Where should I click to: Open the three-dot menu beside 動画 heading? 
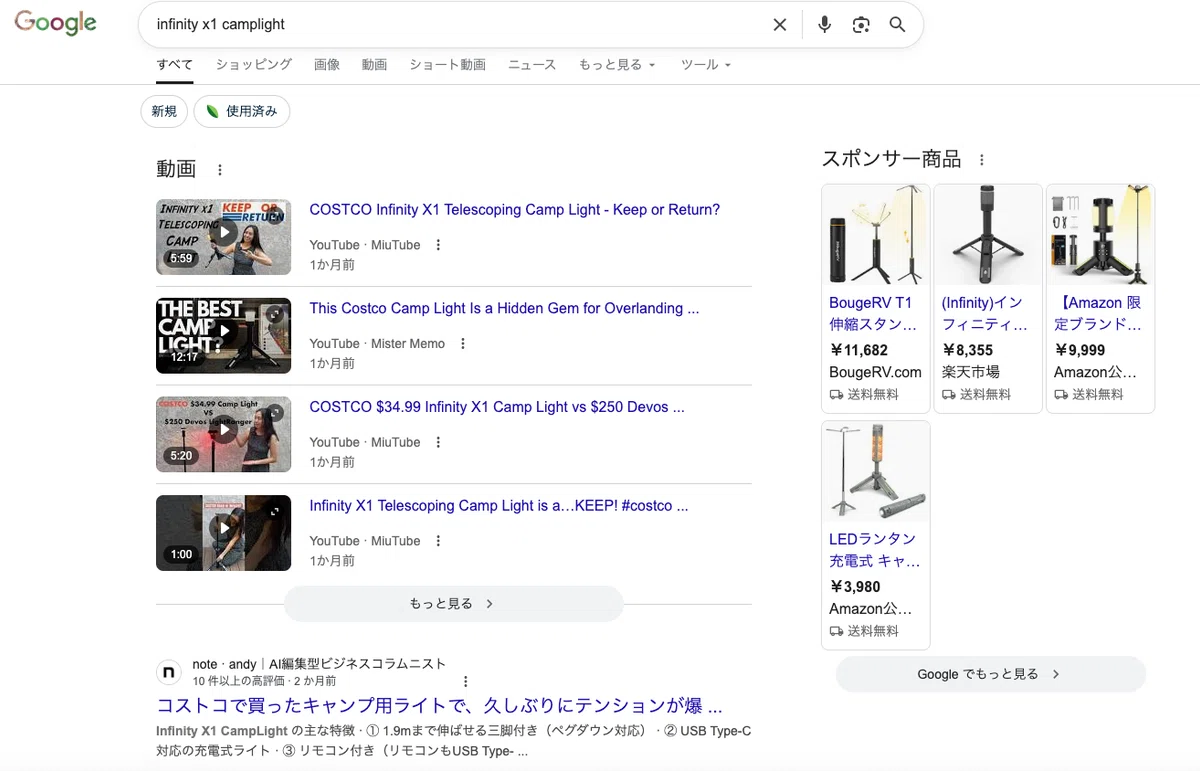coord(220,170)
